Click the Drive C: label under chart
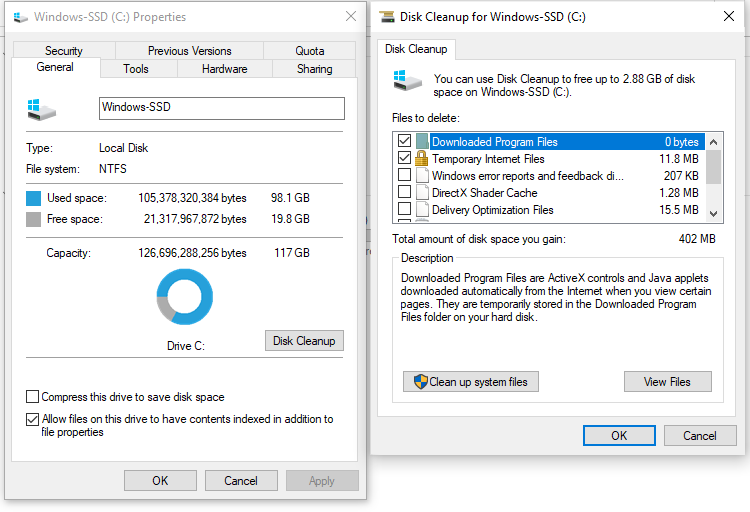Screen dimensions: 750x512 (x=186, y=345)
